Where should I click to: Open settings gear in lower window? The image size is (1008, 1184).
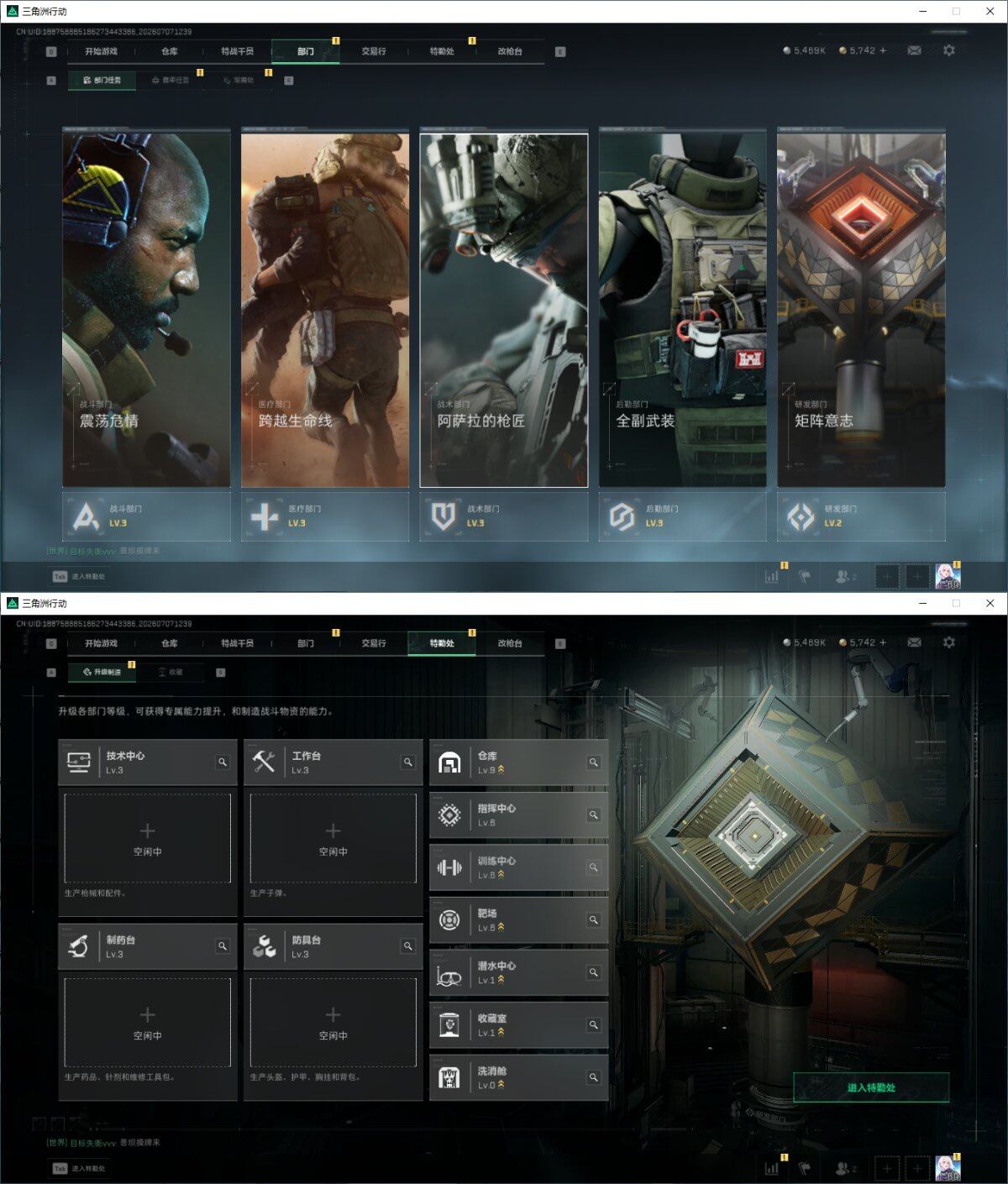pyautogui.click(x=949, y=642)
